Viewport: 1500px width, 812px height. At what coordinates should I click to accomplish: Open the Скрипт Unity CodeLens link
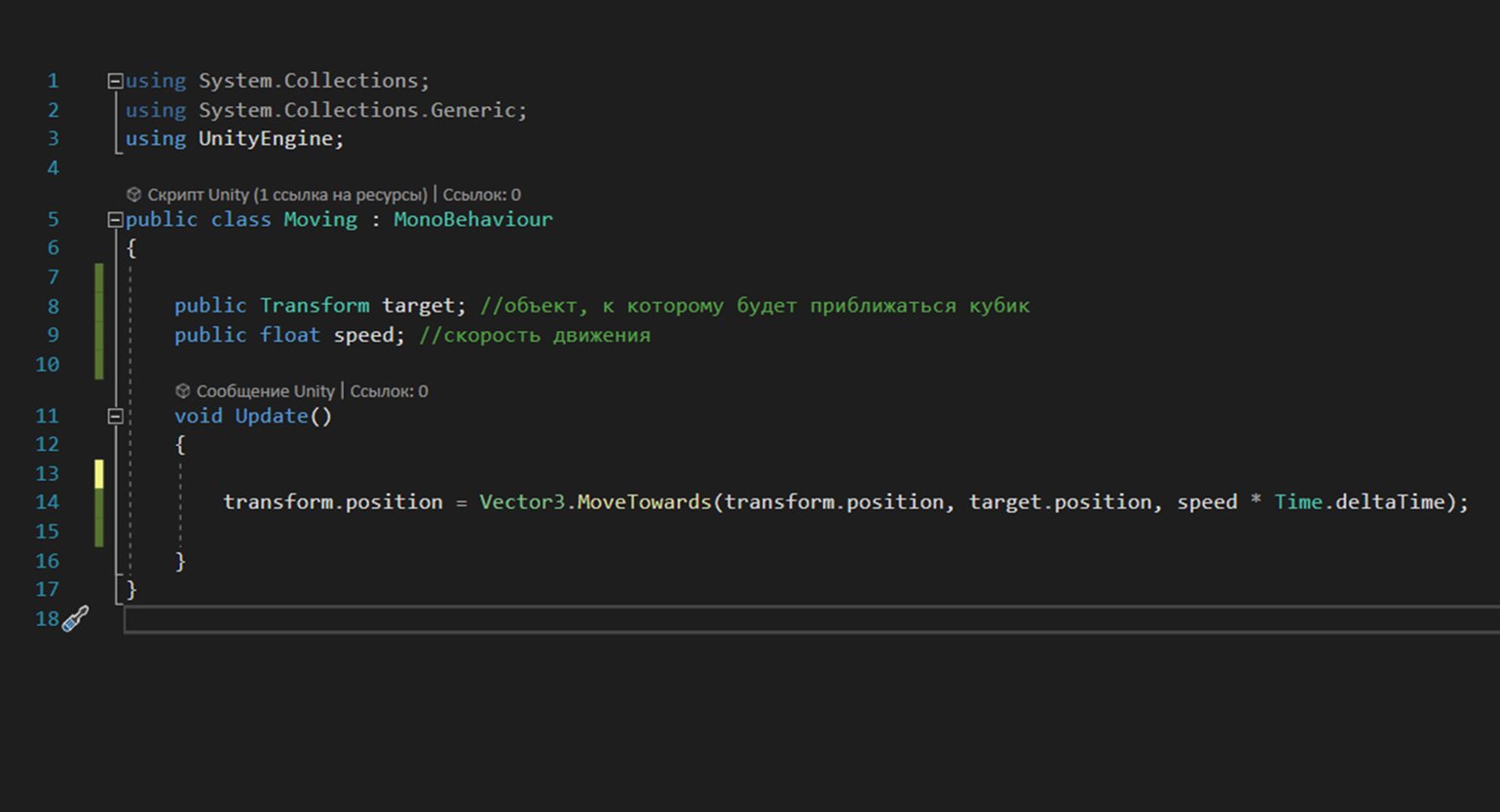(x=286, y=195)
